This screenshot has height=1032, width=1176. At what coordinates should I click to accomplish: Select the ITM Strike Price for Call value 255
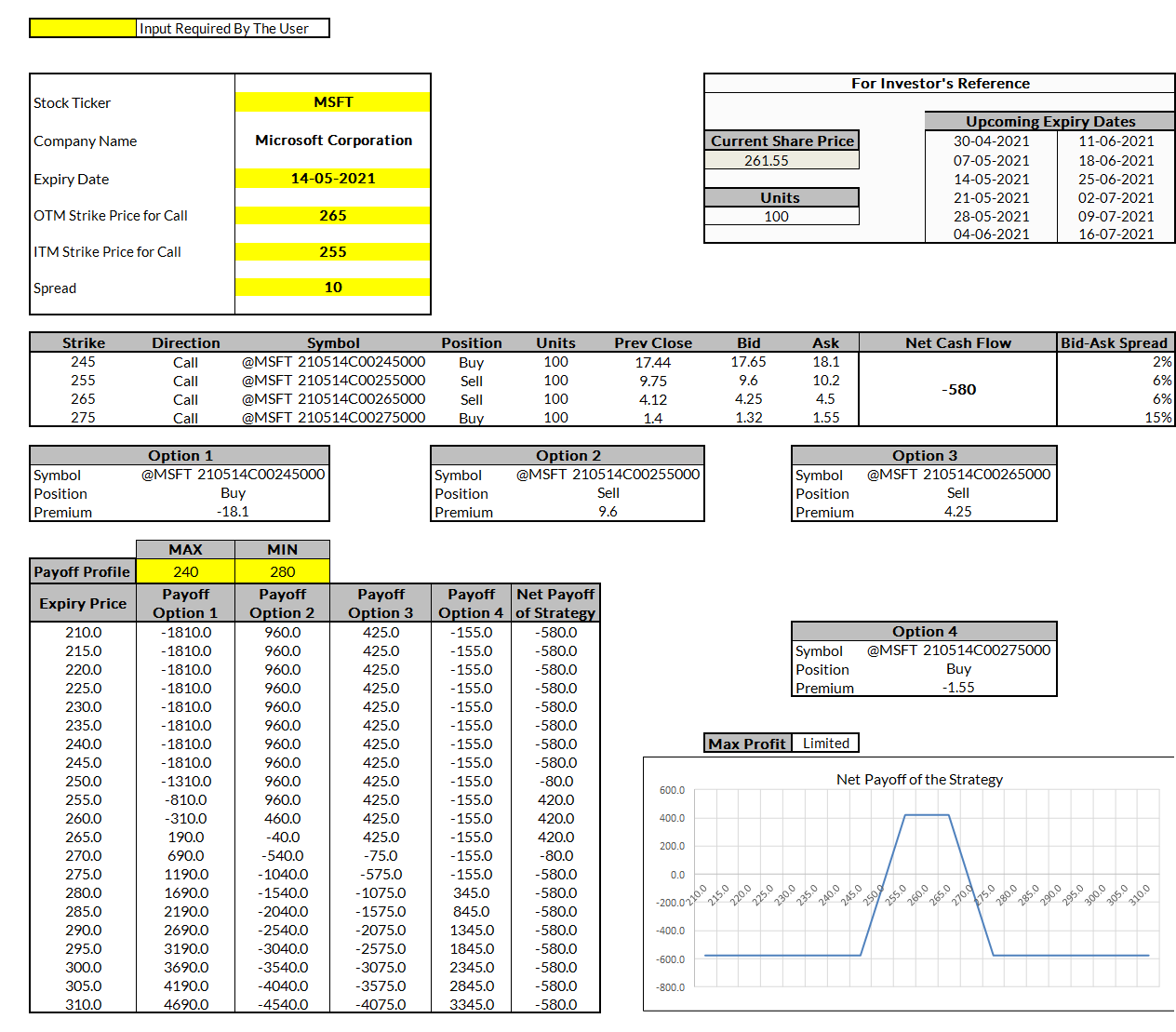click(333, 252)
